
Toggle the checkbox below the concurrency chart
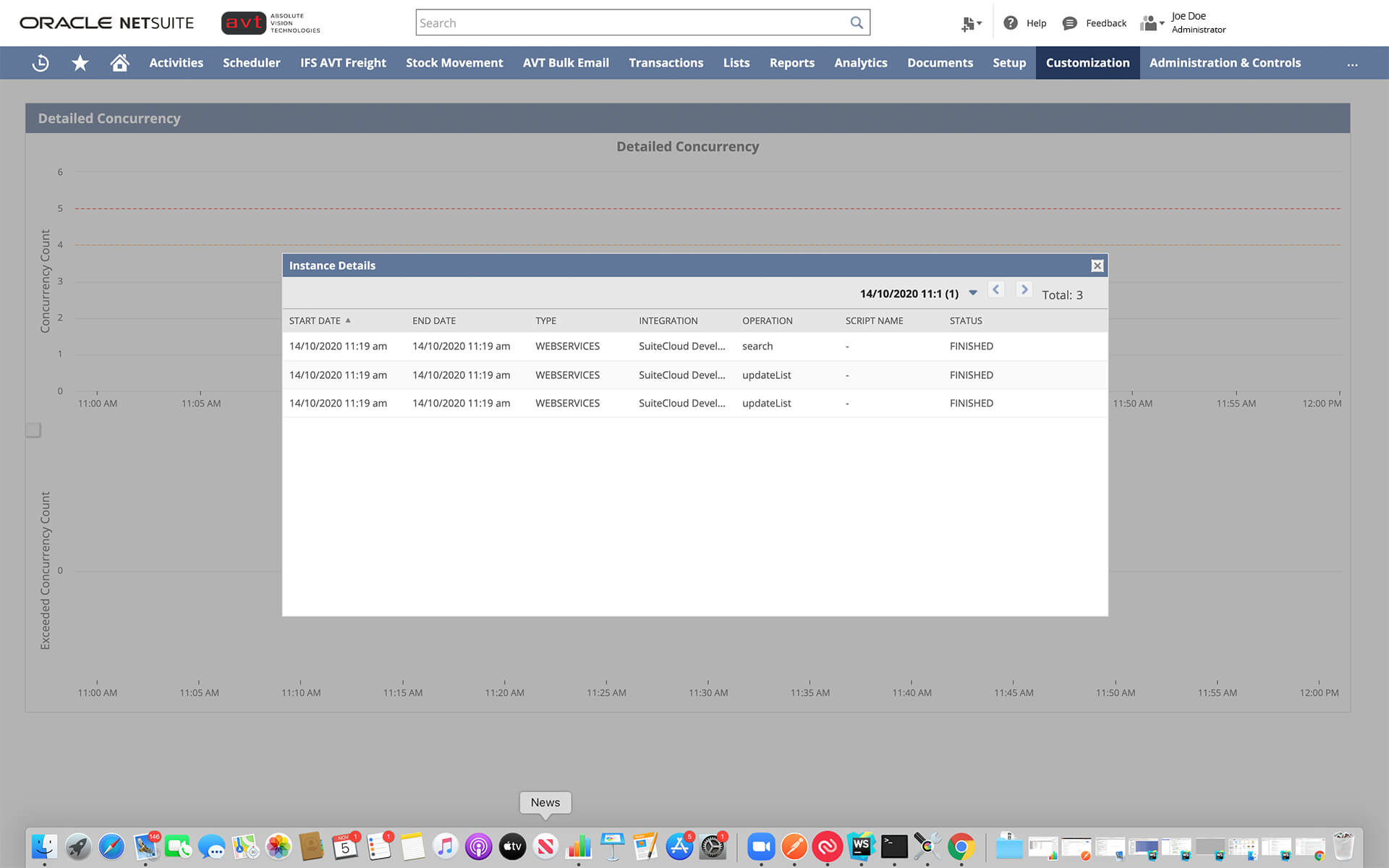click(33, 430)
